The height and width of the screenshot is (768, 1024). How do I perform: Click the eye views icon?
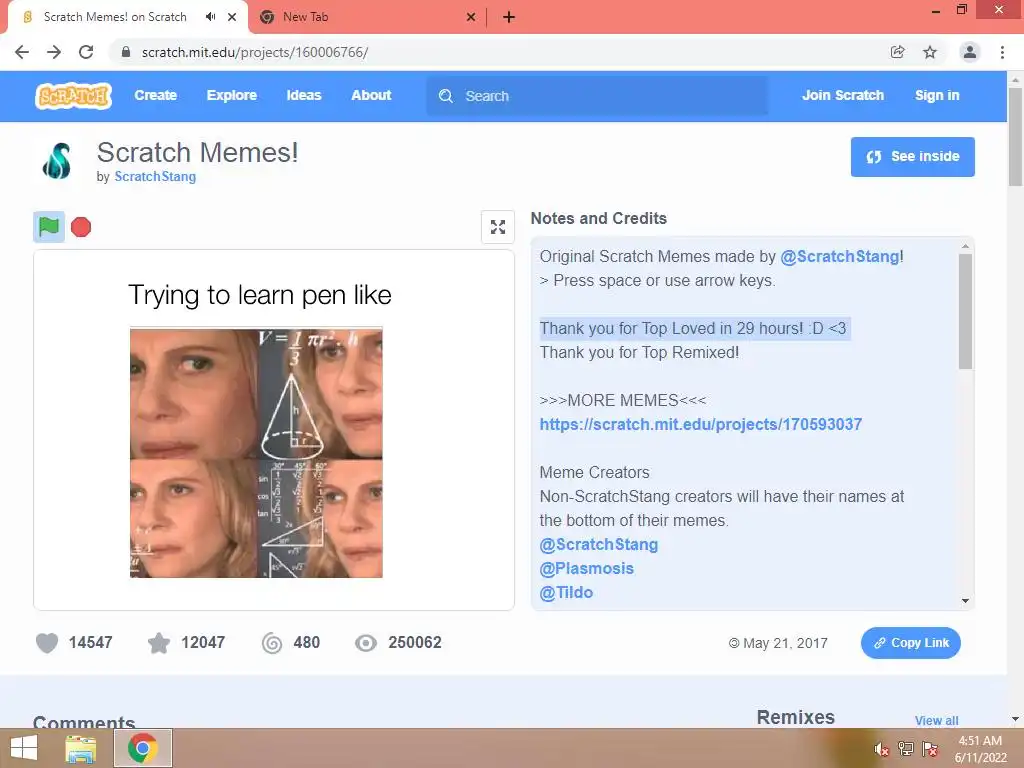click(x=366, y=643)
